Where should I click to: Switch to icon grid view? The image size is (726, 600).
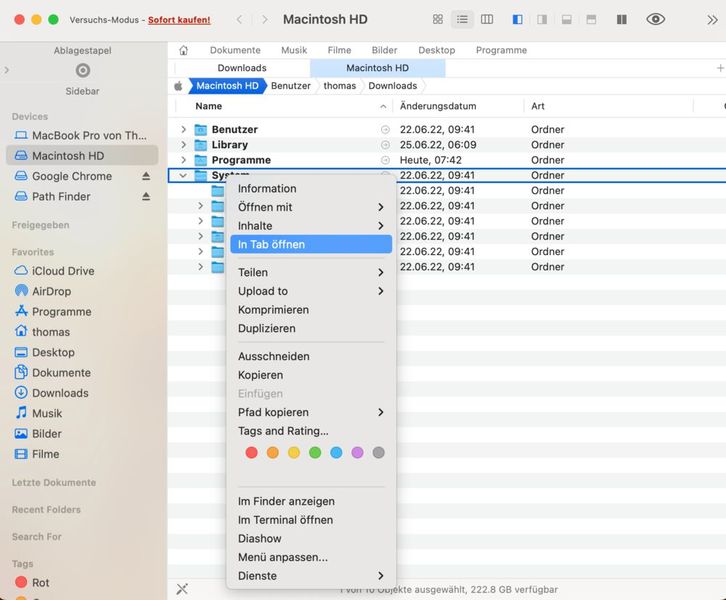[x=438, y=19]
